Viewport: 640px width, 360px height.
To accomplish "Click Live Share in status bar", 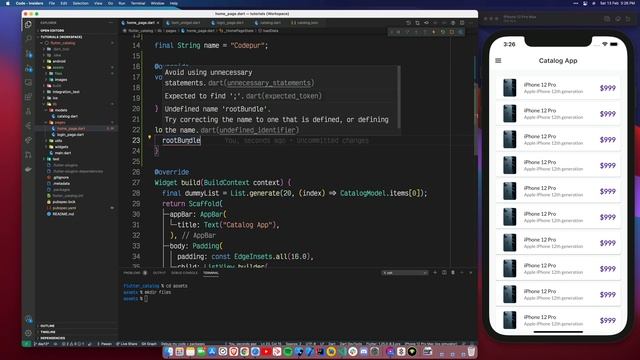I will pyautogui.click(x=127, y=344).
